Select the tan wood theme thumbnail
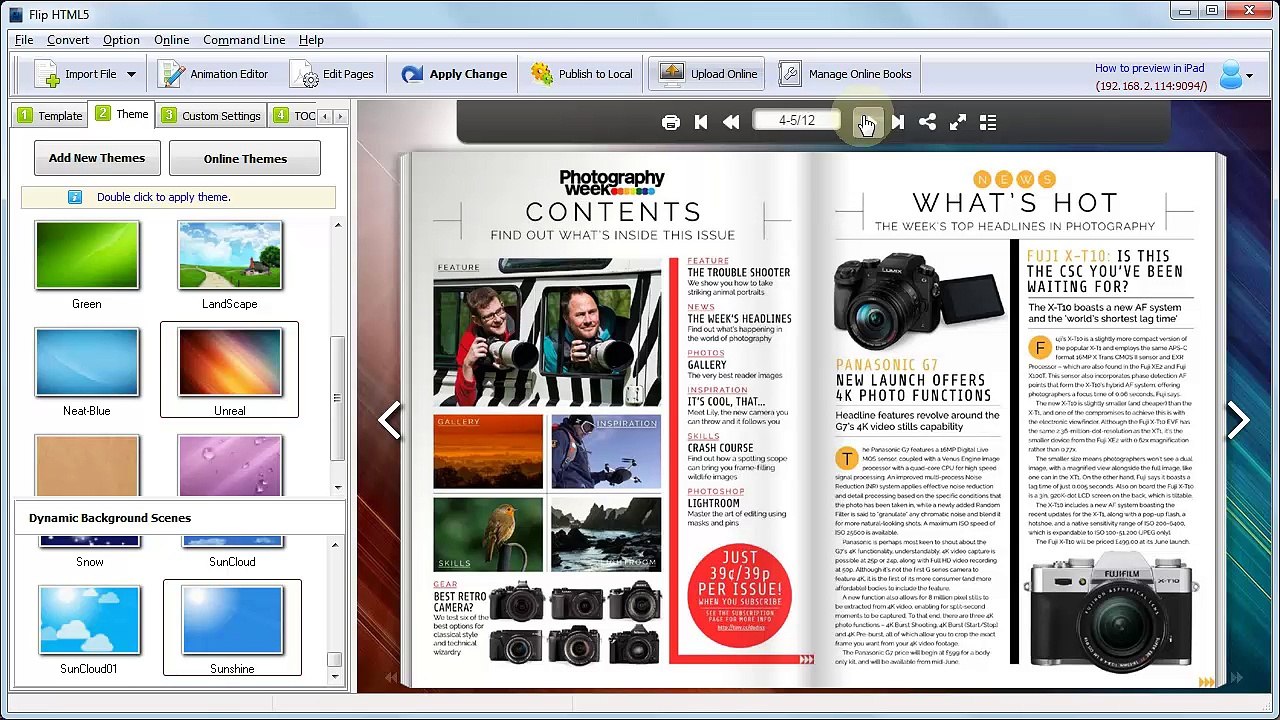 pos(87,465)
